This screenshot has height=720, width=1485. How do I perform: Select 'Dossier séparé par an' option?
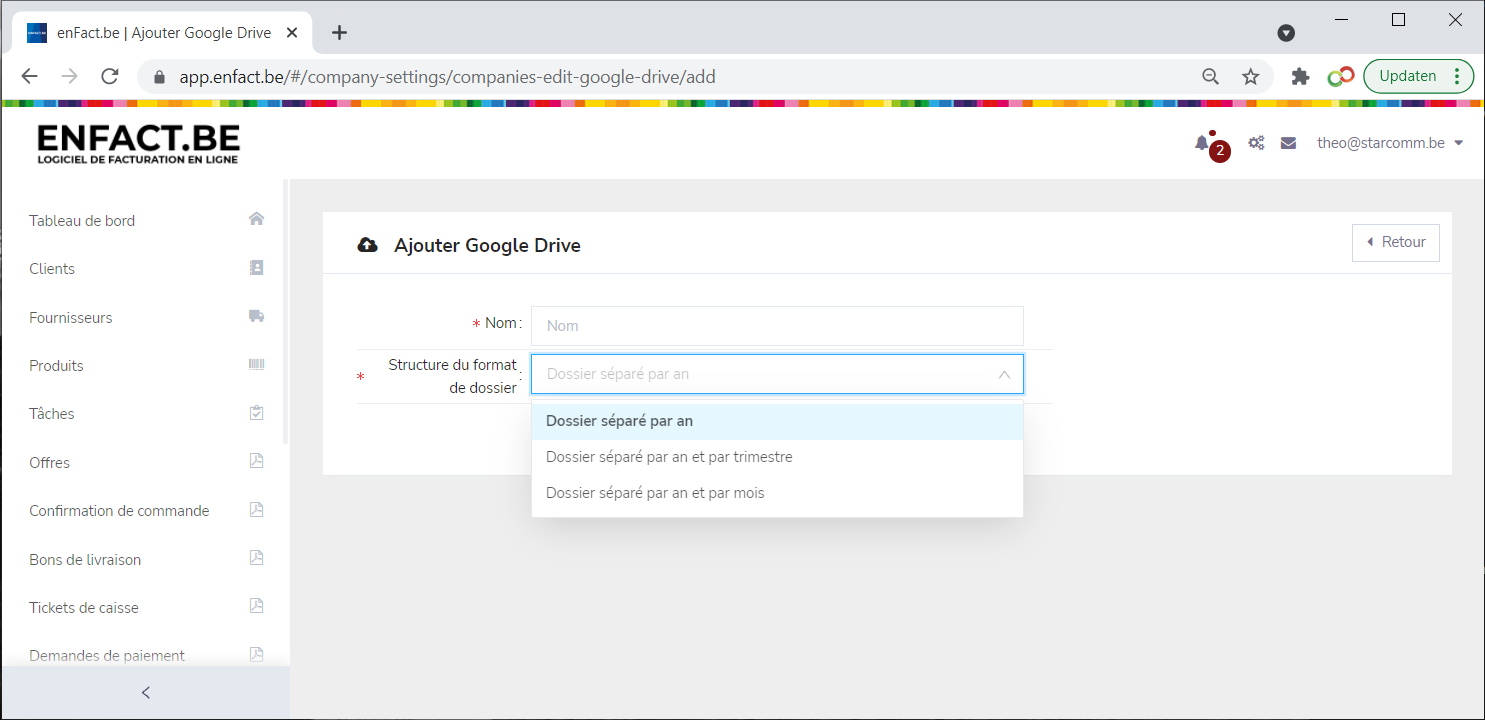click(x=777, y=421)
